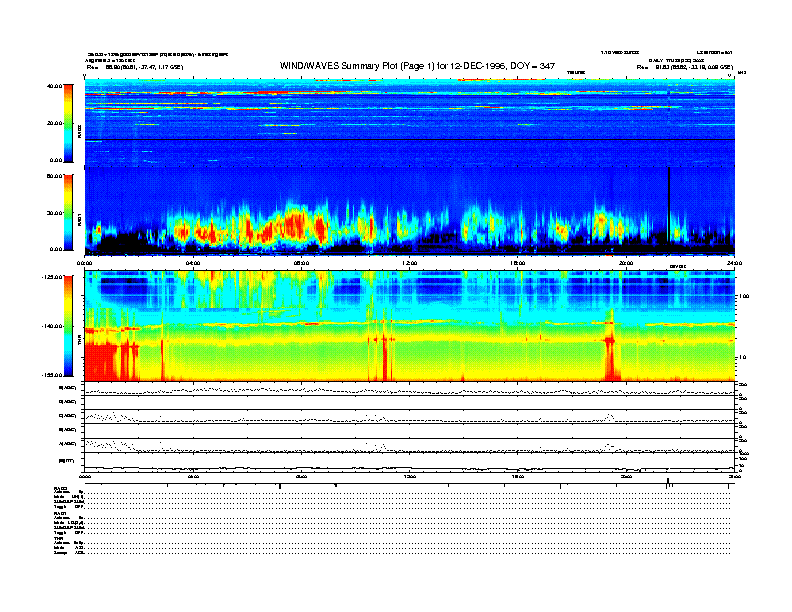Click the vertical RAD1 panel axis label
792x612 pixels.
(x=79, y=220)
